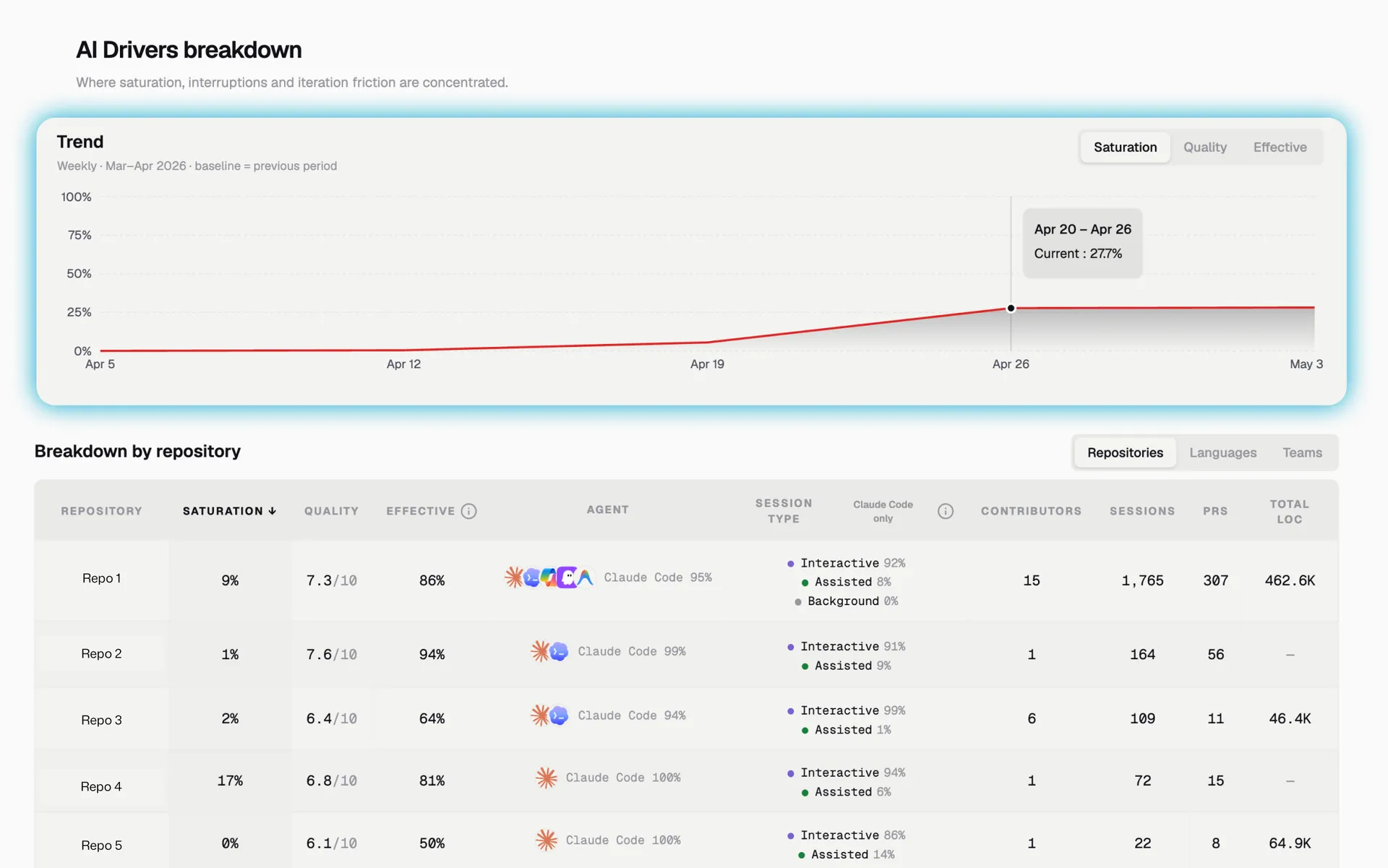Click the Apr 12 x-axis label
Image resolution: width=1388 pixels, height=868 pixels.
(403, 364)
